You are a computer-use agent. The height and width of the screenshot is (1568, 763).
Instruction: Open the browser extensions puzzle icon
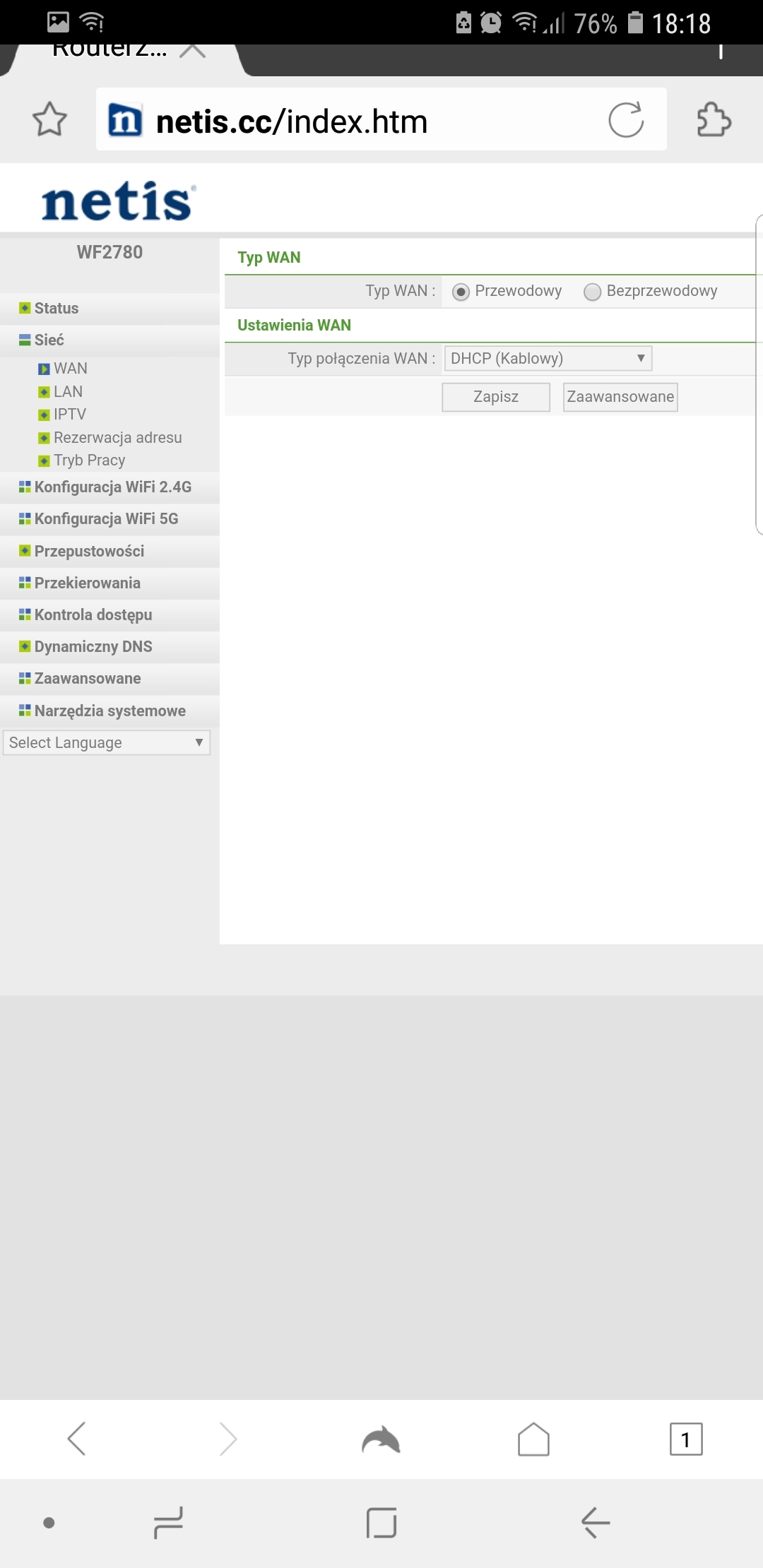click(x=714, y=119)
